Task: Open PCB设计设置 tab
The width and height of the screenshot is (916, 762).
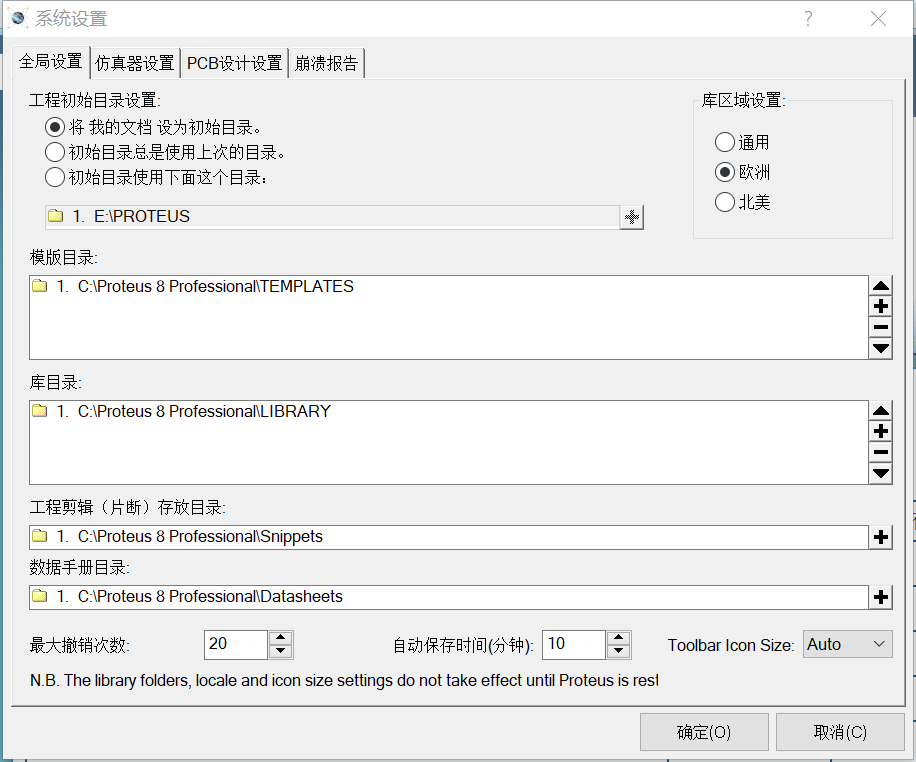Action: [x=234, y=63]
